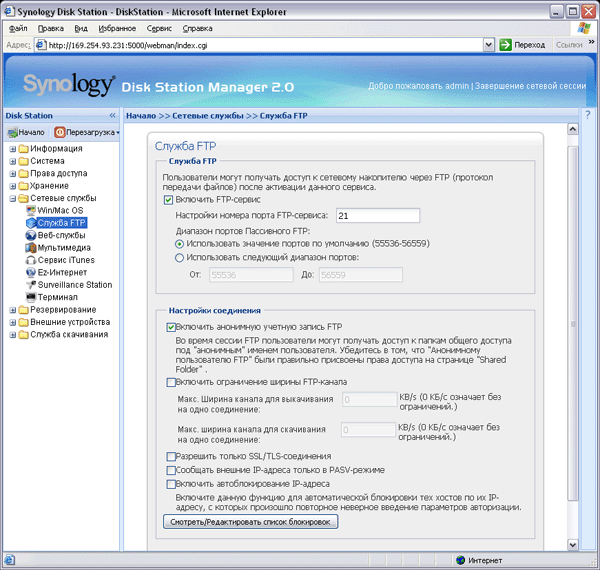Viewport: 600px width, 570px height.
Task: Click the Ссылки links toolbar label
Action: tap(569, 45)
